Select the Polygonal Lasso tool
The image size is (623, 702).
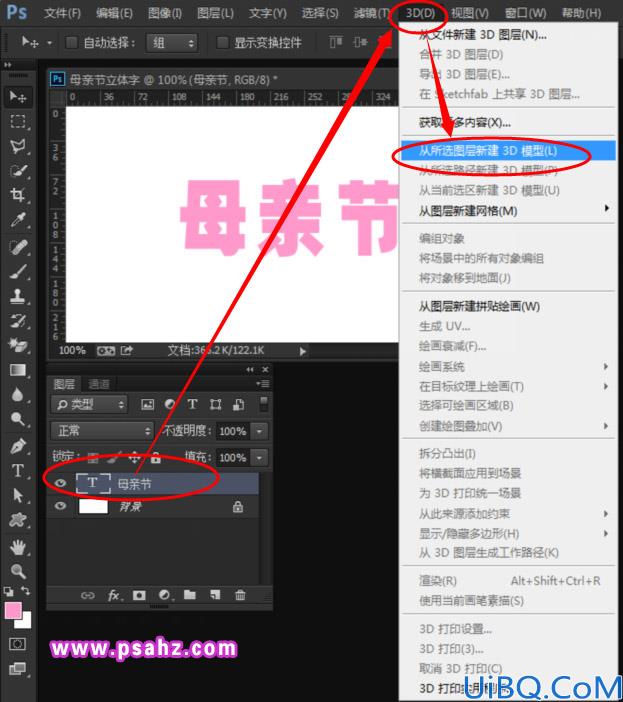tap(18, 146)
